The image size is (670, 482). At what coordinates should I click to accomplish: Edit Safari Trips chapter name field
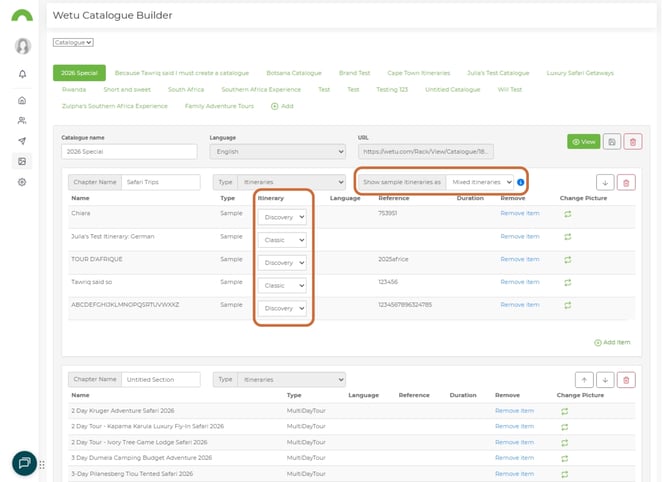[x=161, y=182]
